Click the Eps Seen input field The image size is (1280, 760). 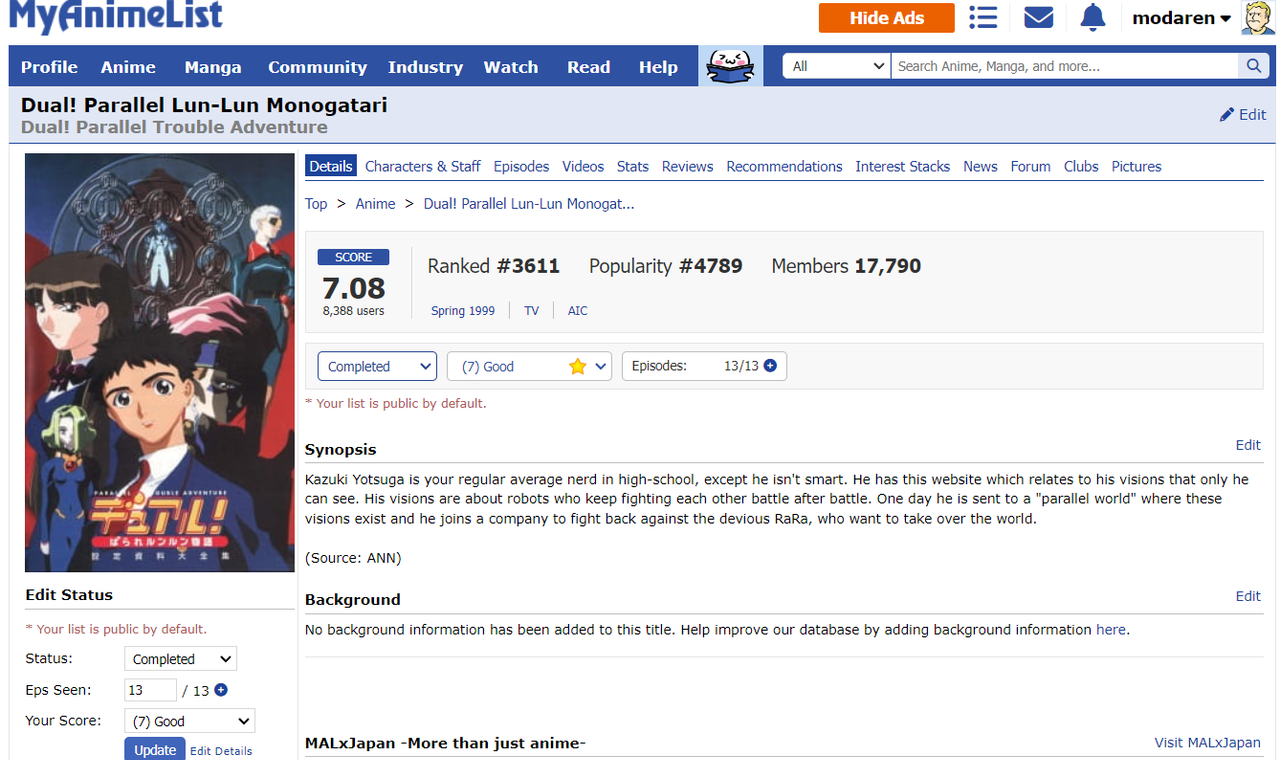point(150,690)
